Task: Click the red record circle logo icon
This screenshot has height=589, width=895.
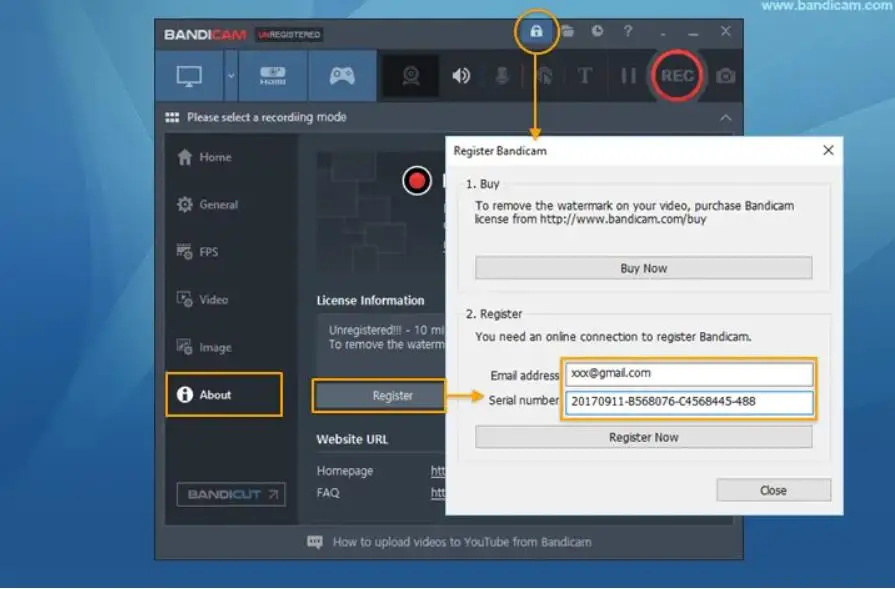Action: [417, 181]
